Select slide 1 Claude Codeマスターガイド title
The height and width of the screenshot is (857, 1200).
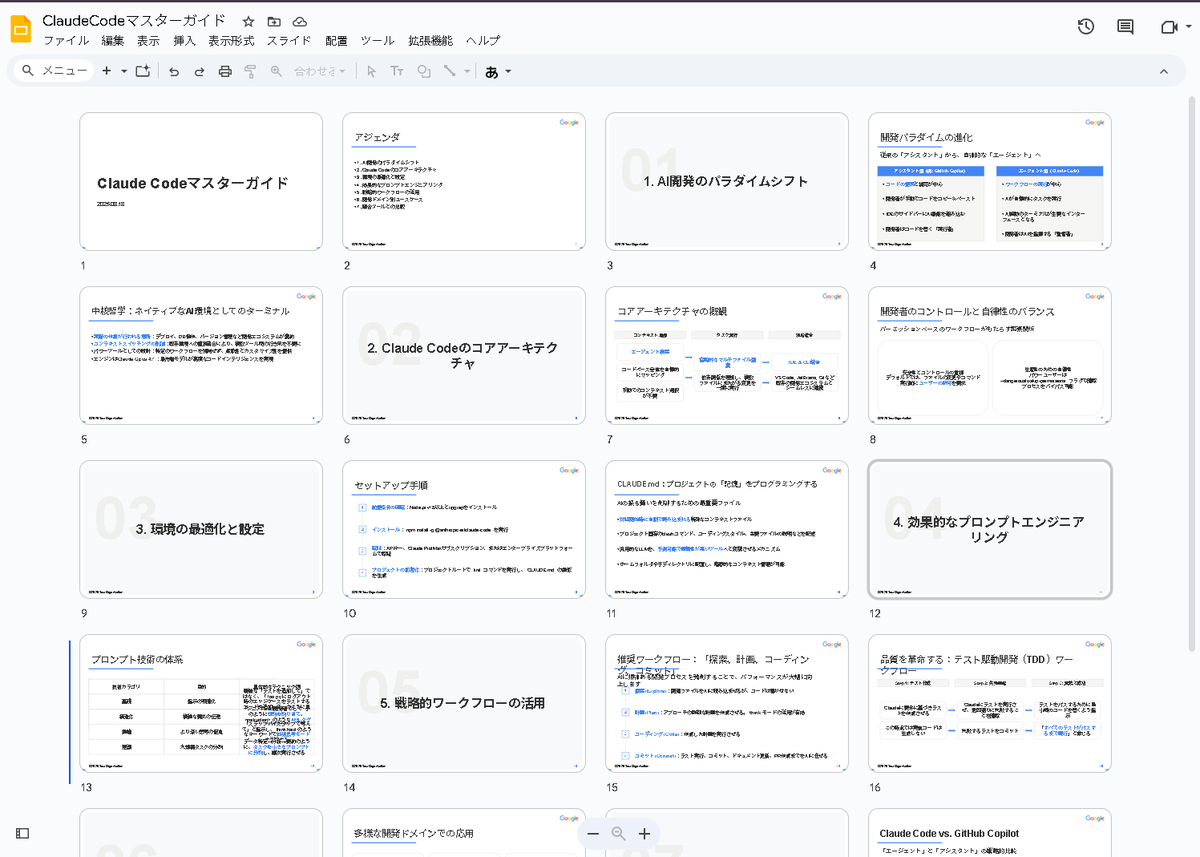(201, 181)
